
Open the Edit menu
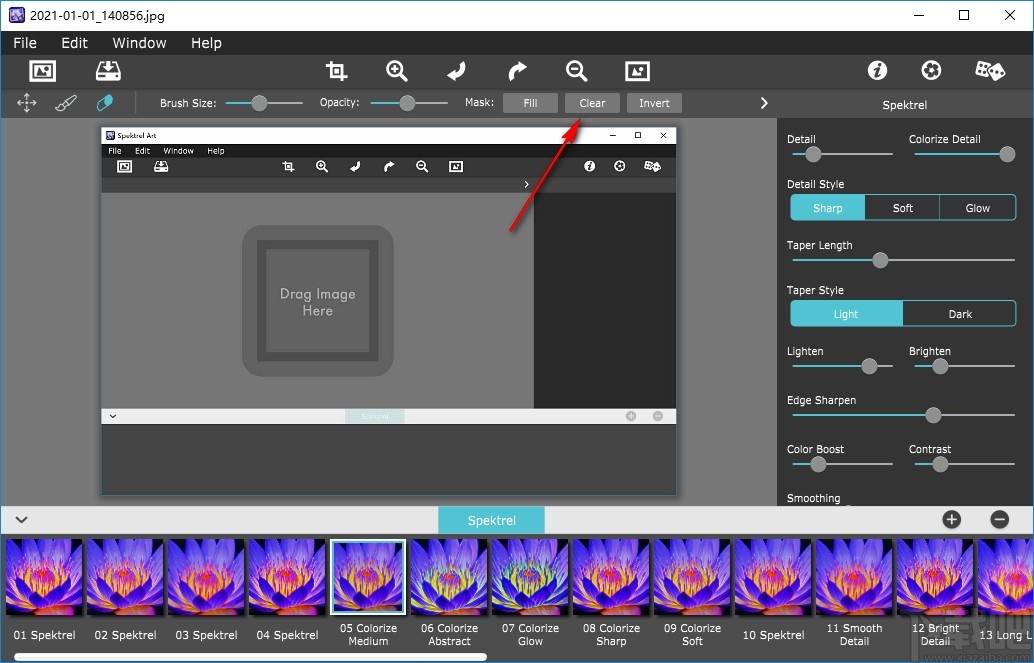[x=74, y=43]
